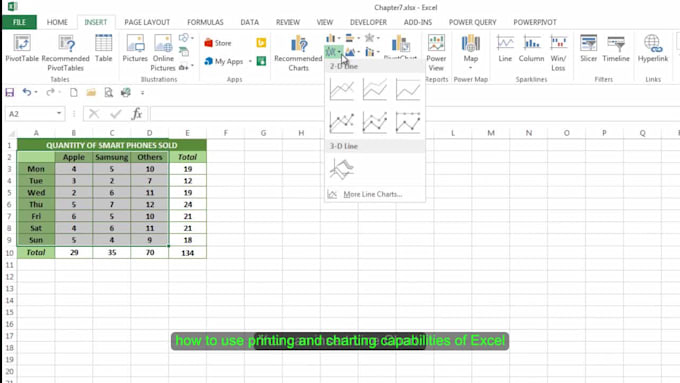
Task: Customize the Quick Access Toolbar
Action: [142, 93]
